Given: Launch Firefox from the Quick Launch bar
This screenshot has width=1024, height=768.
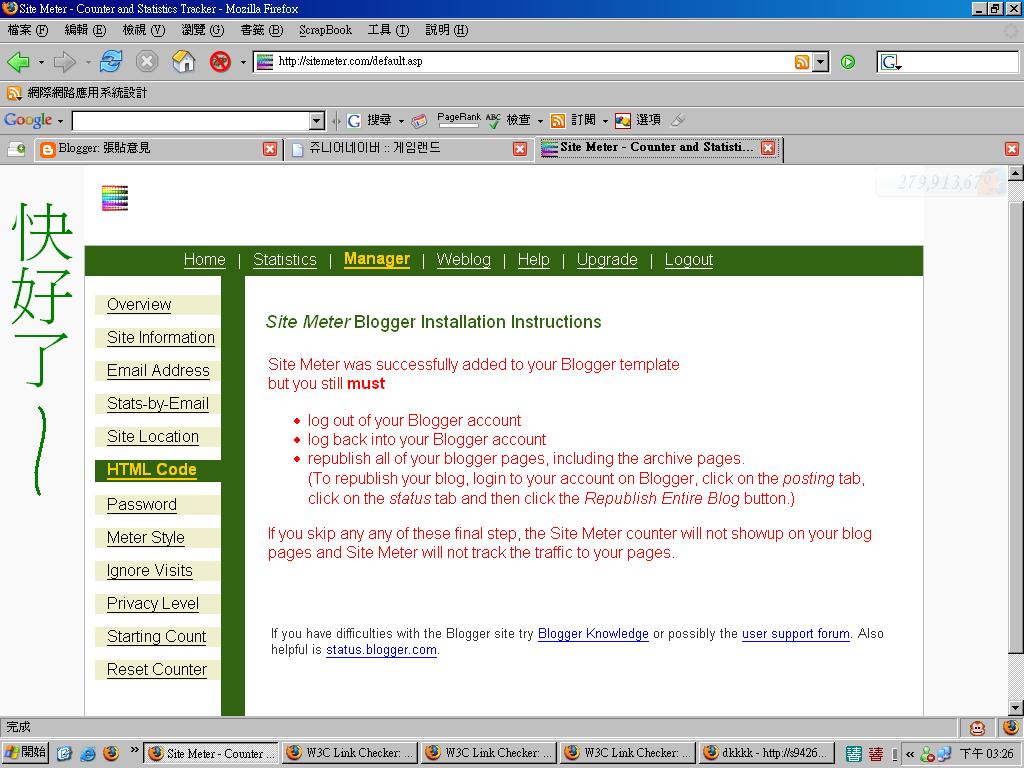Looking at the screenshot, I should tap(111, 754).
